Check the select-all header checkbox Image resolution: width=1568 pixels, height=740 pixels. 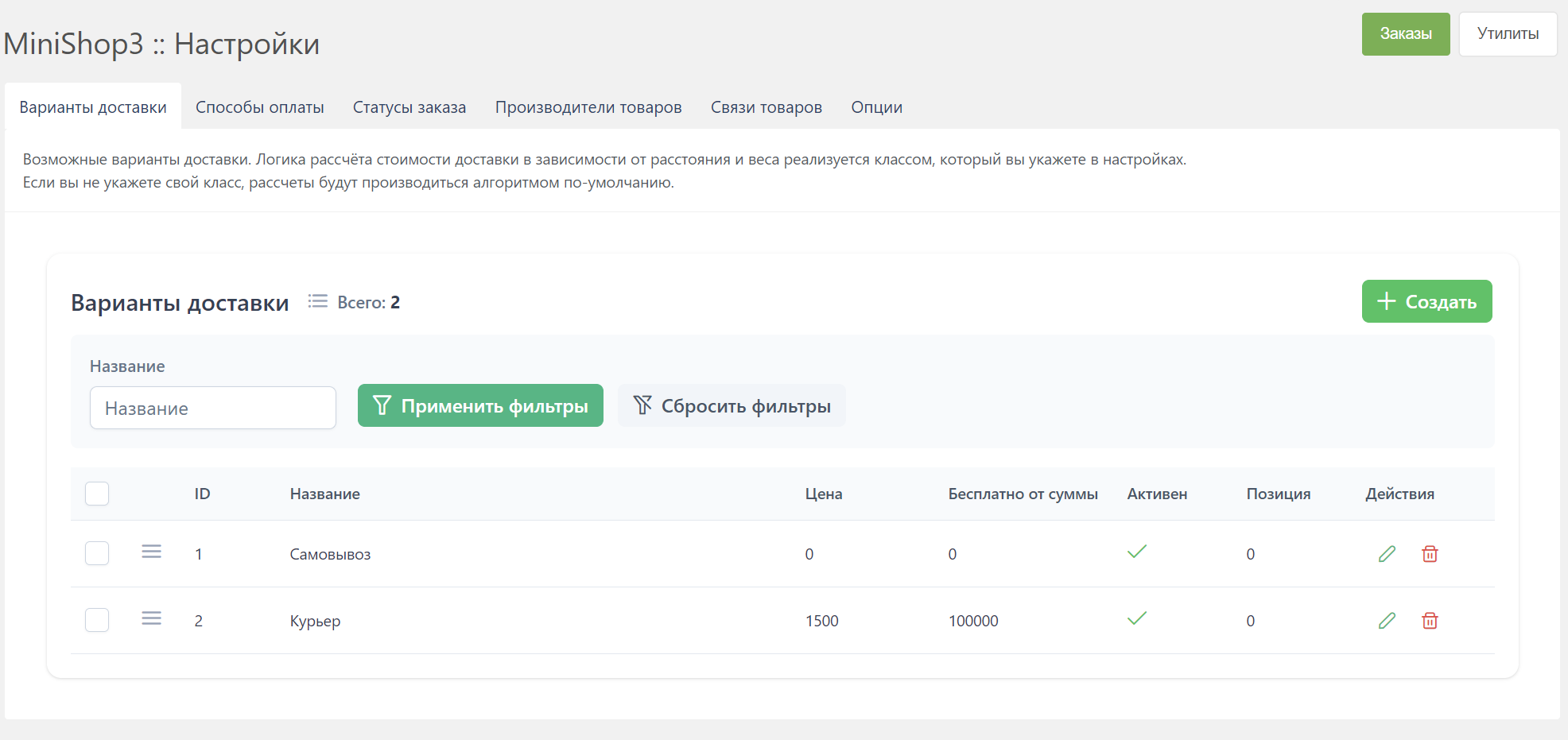point(97,494)
